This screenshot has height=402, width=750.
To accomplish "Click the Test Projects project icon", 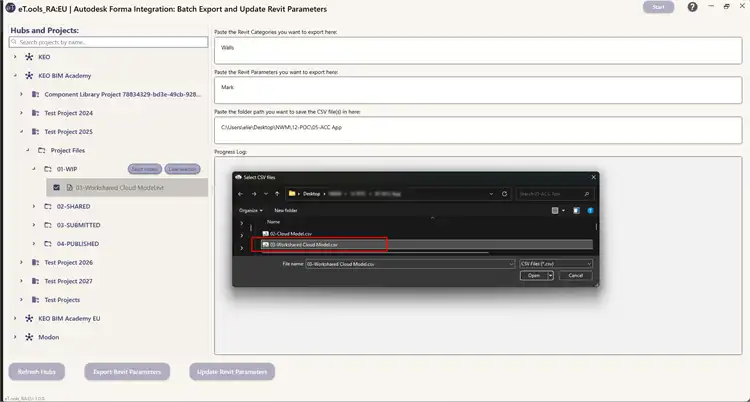I will point(35,300).
